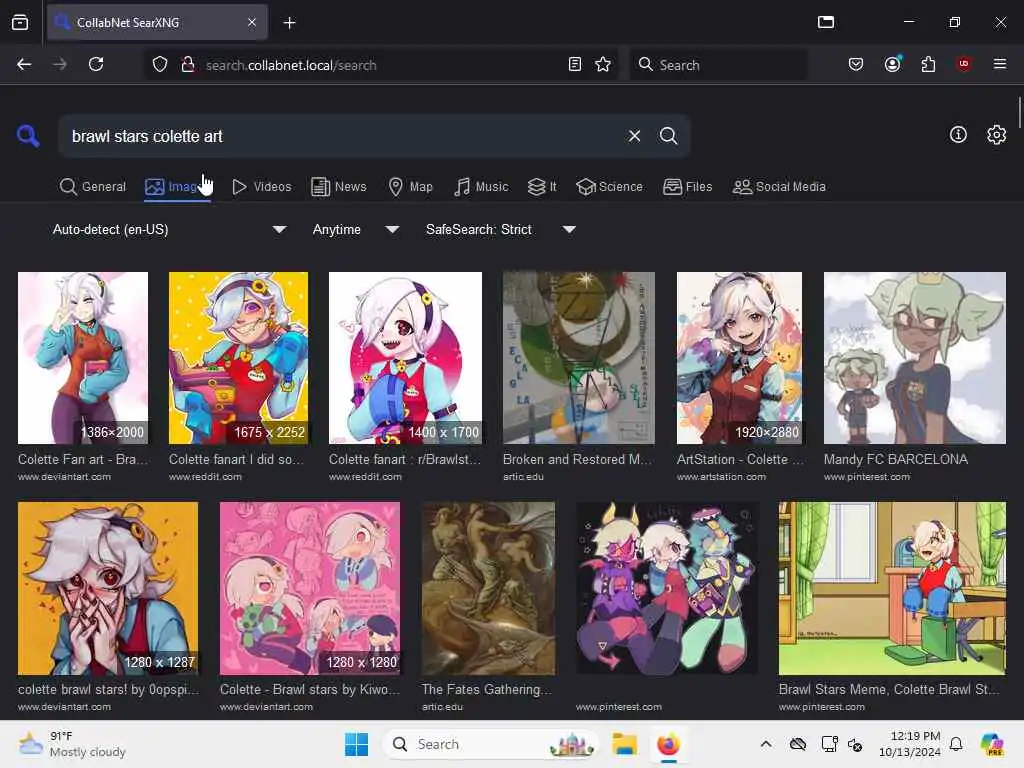1024x768 pixels.
Task: Open Firefox View at the tab bar start
Action: (20, 23)
